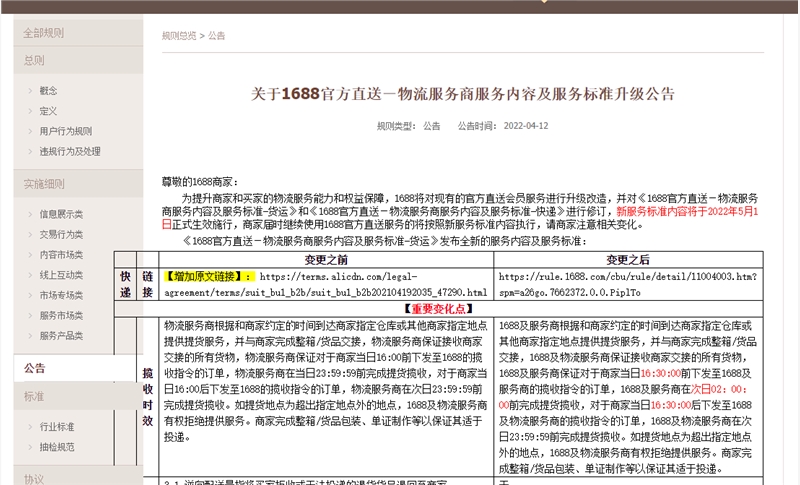The height and width of the screenshot is (485, 800).
Task: Open the 协议 sidebar section
Action: (x=78, y=477)
